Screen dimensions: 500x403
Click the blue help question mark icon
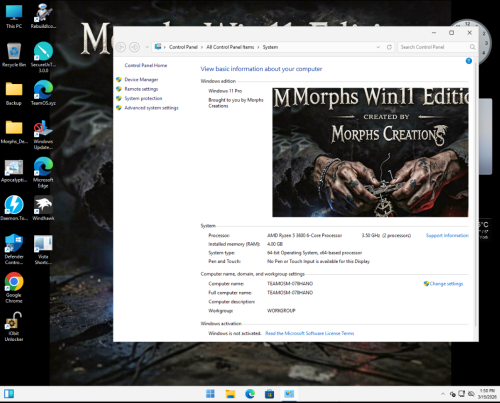tap(469, 61)
